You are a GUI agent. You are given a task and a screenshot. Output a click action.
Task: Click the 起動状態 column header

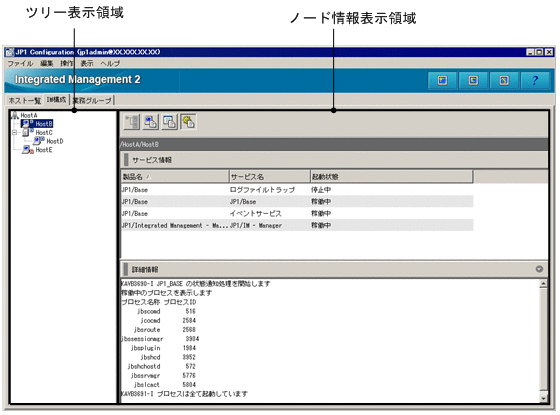[392, 176]
